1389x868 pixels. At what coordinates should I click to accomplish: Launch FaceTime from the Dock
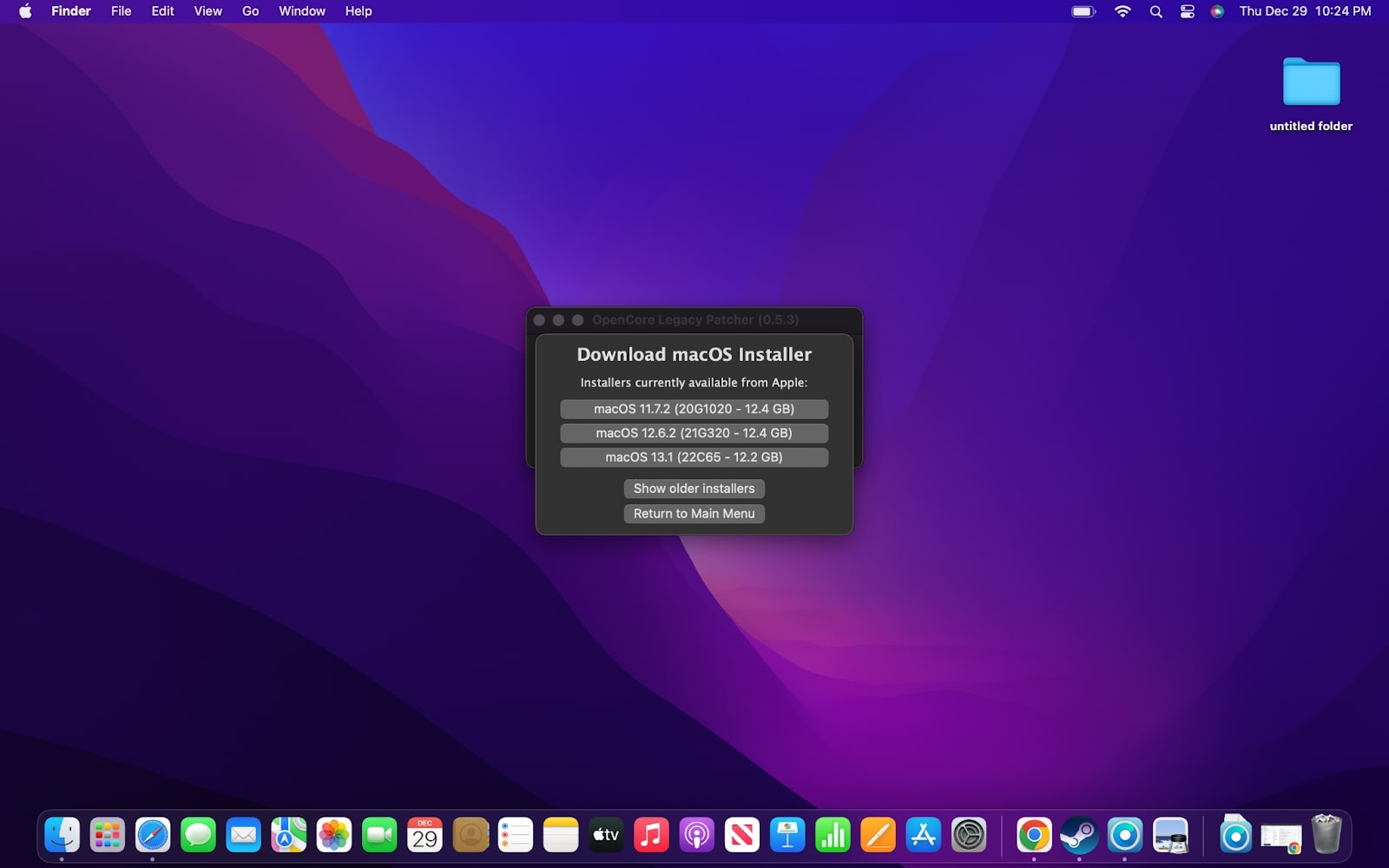(x=379, y=835)
